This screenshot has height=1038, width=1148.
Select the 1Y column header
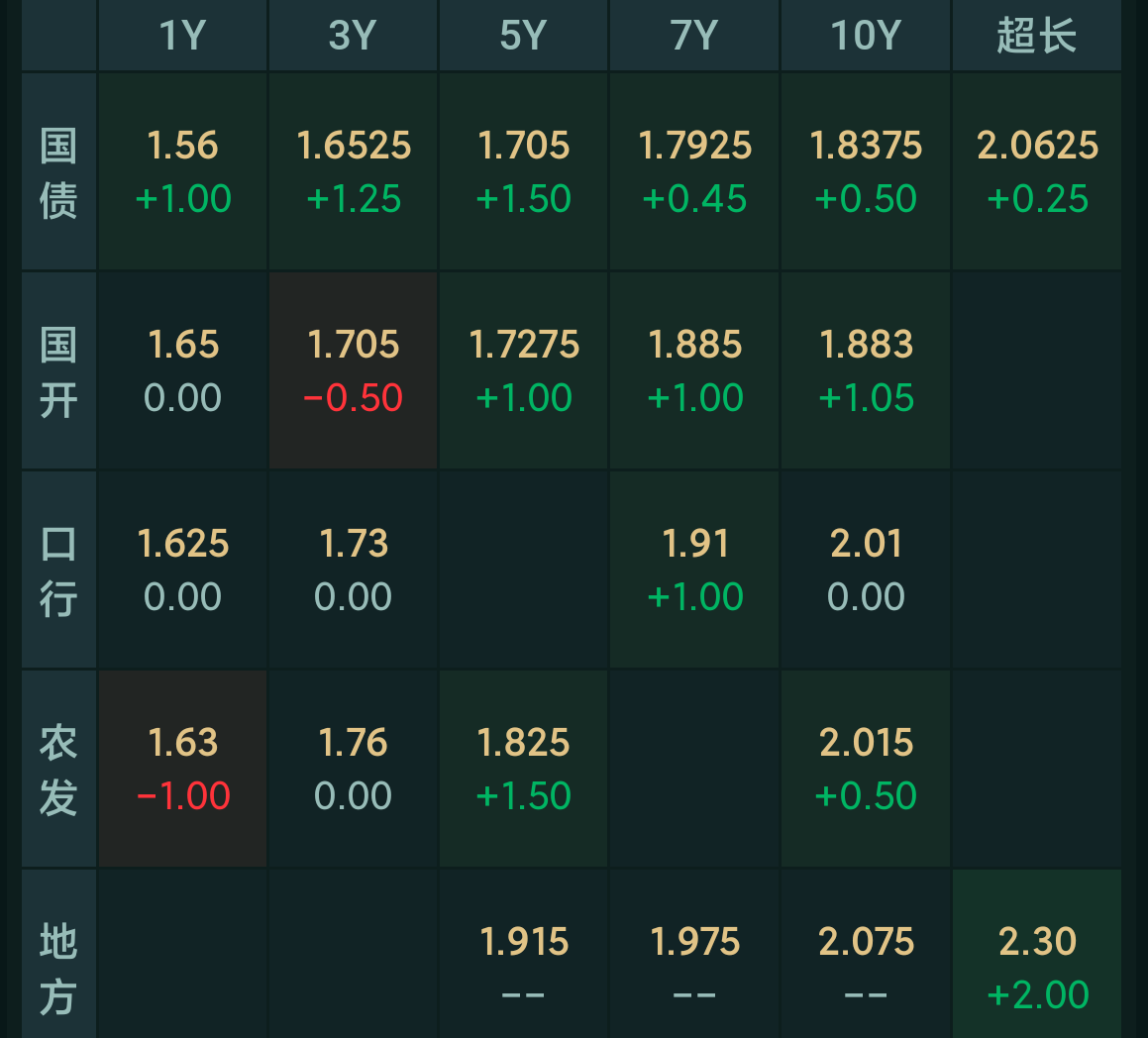click(x=182, y=36)
